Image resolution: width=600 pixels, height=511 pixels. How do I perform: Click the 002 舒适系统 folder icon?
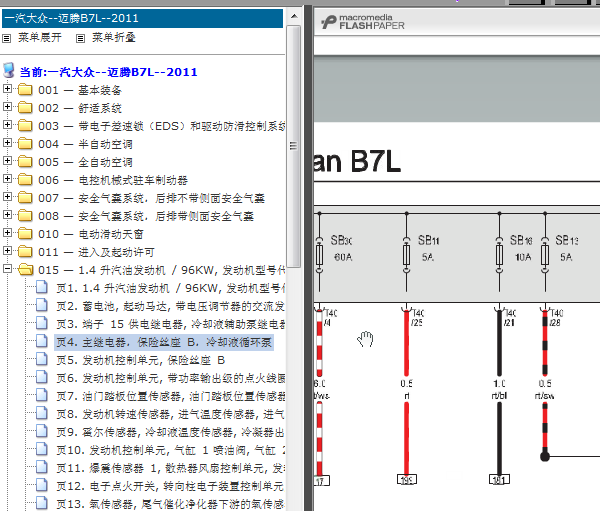tap(25, 108)
